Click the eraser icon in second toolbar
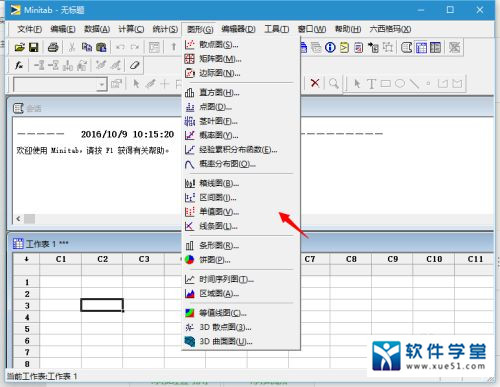This screenshot has height=387, width=500. point(134,65)
